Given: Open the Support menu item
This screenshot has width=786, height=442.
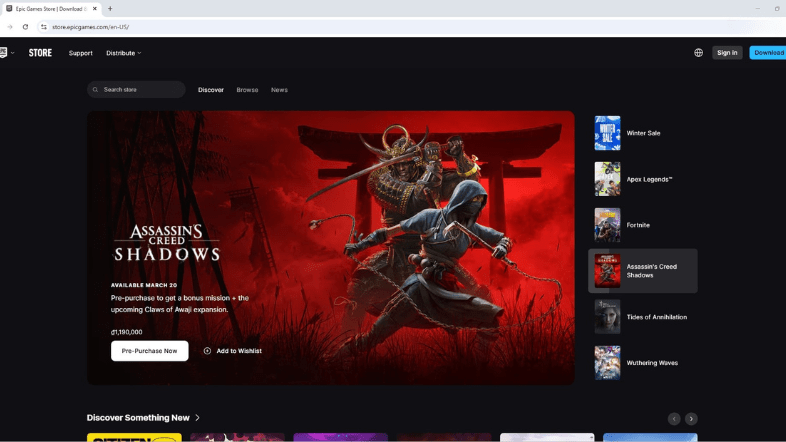Looking at the screenshot, I should coord(81,53).
